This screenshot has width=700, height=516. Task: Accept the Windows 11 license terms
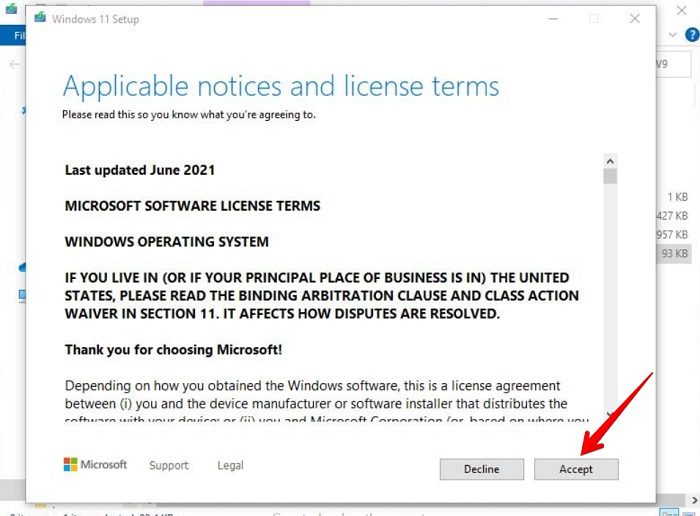576,469
